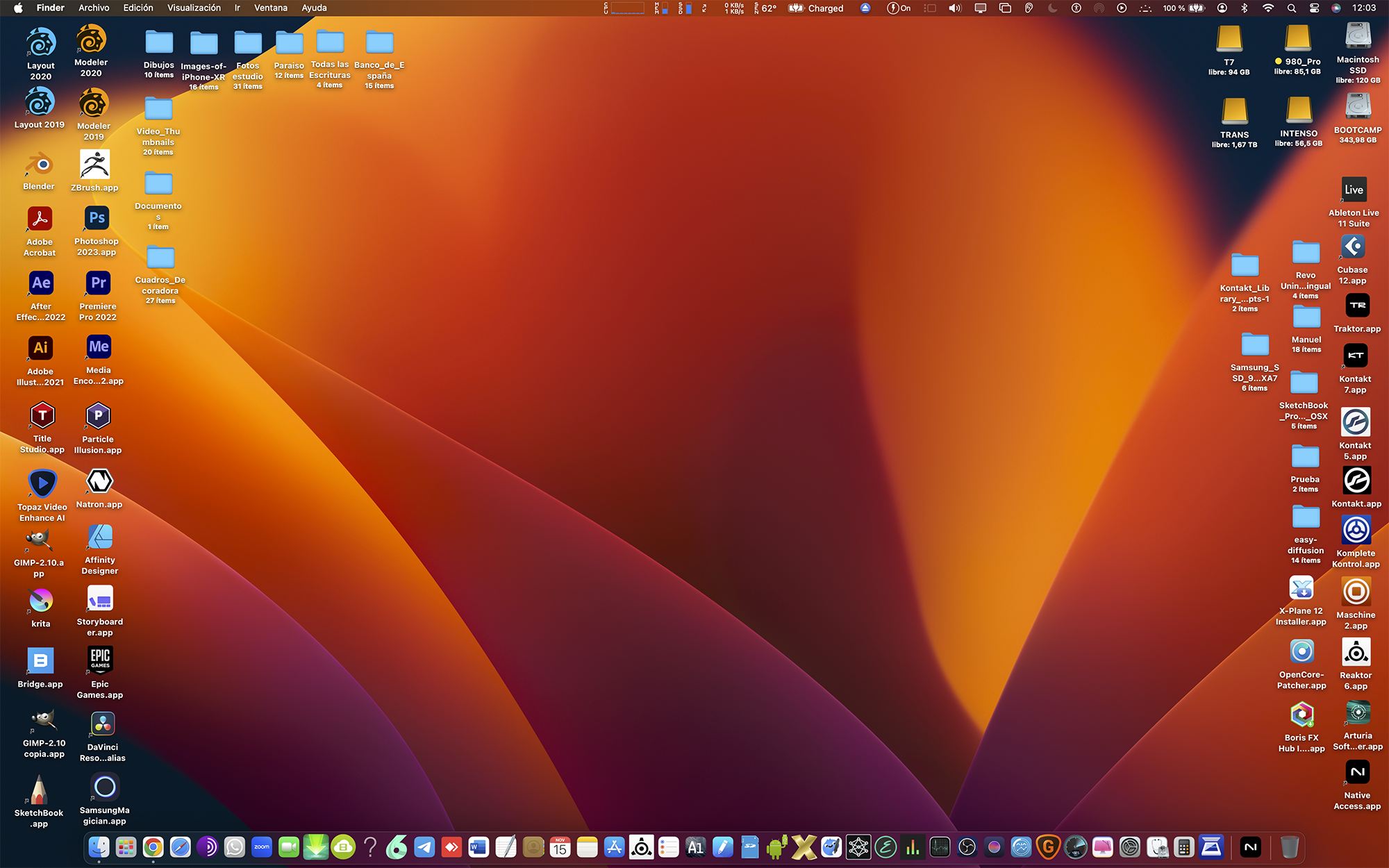Open OBS from the Dock
1389x868 pixels.
[967, 847]
